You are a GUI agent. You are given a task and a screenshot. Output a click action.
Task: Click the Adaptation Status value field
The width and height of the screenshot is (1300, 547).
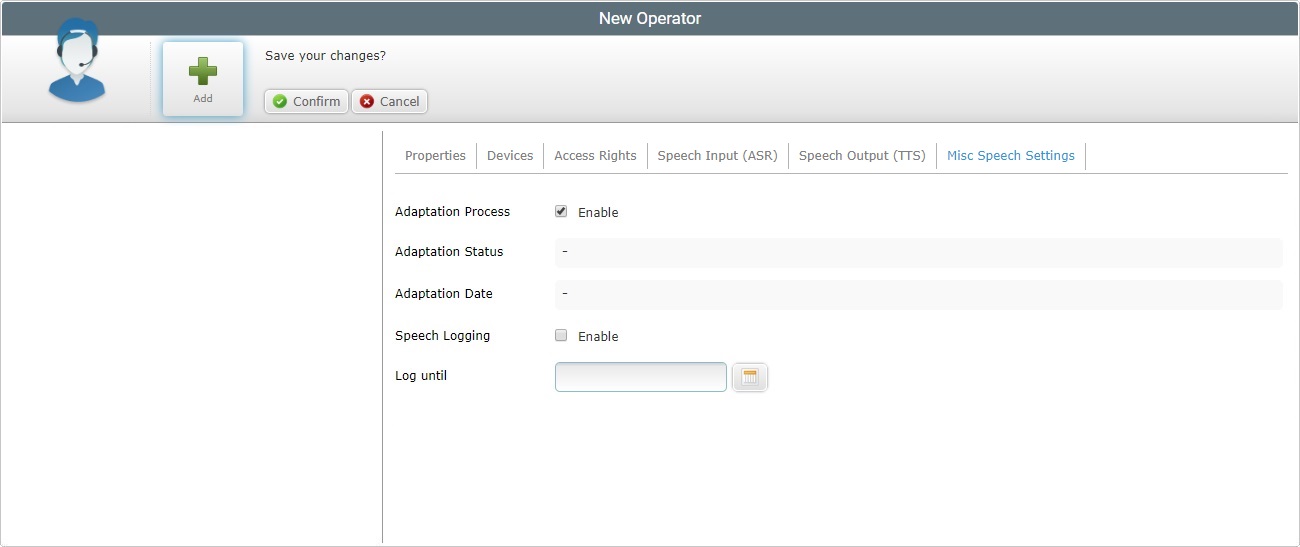(x=917, y=252)
